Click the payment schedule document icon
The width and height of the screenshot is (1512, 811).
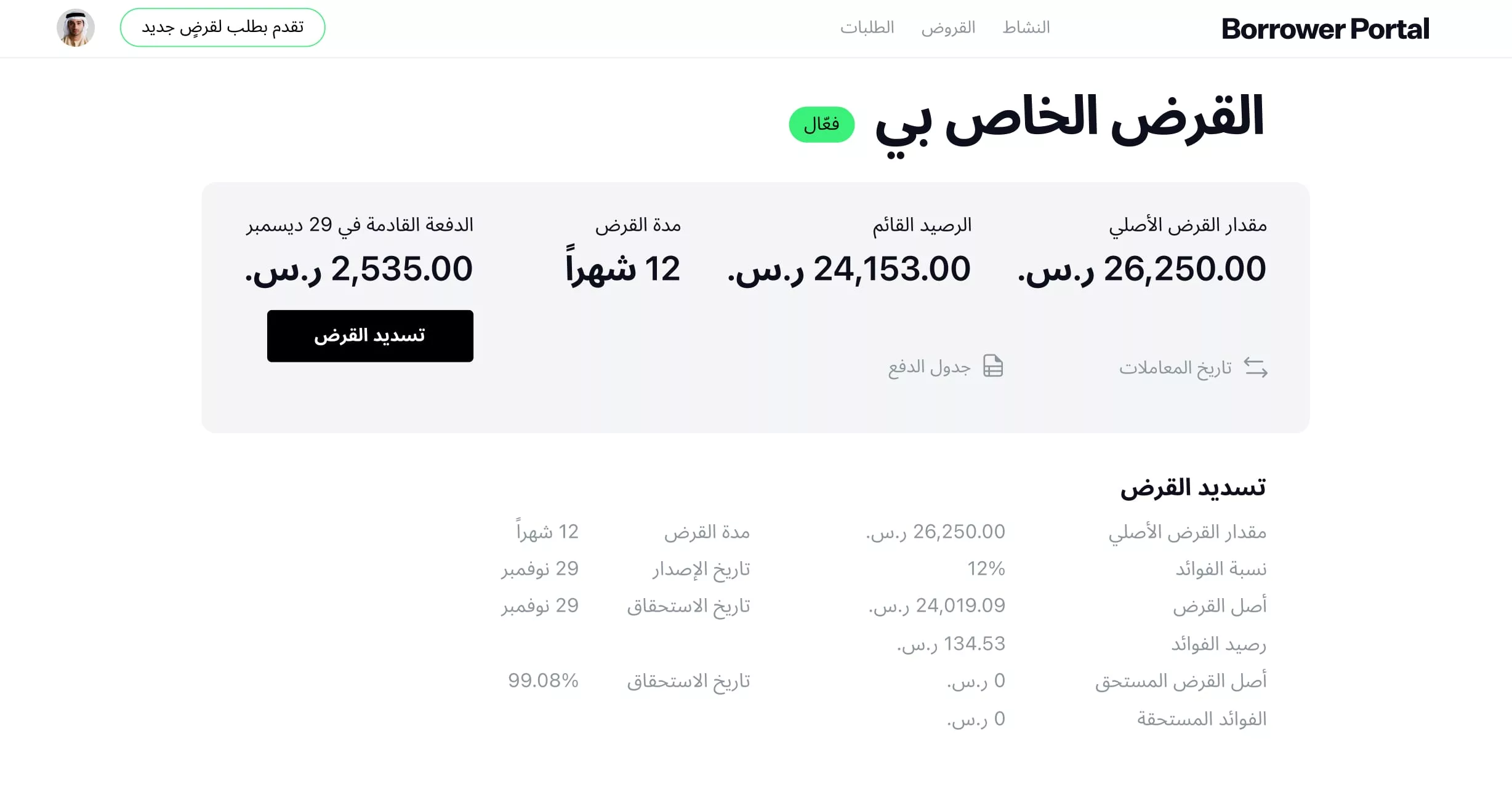coord(993,366)
